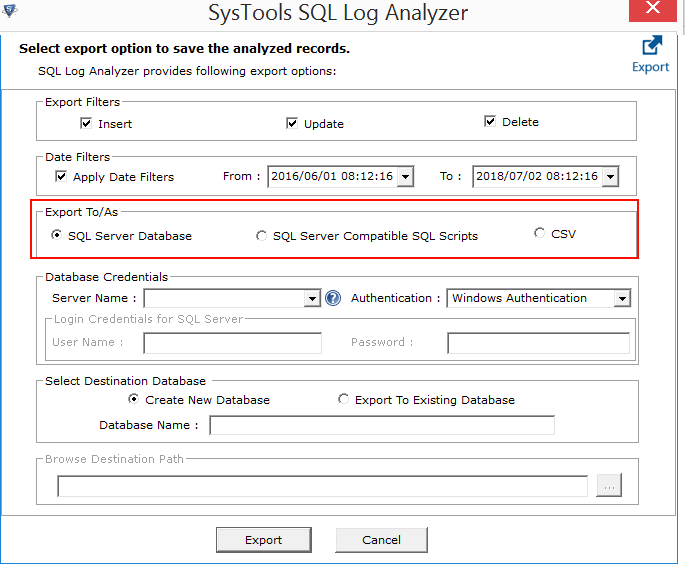Toggle Apply Date Filters checkbox
Image resolution: width=685 pixels, height=564 pixels.
[x=61, y=176]
